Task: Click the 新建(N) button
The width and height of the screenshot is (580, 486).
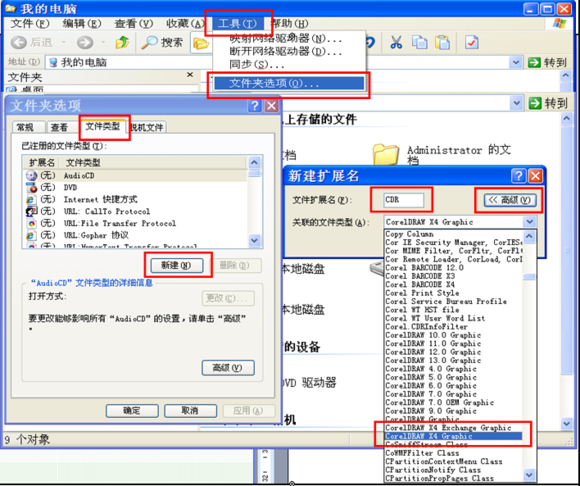Action: pyautogui.click(x=176, y=265)
